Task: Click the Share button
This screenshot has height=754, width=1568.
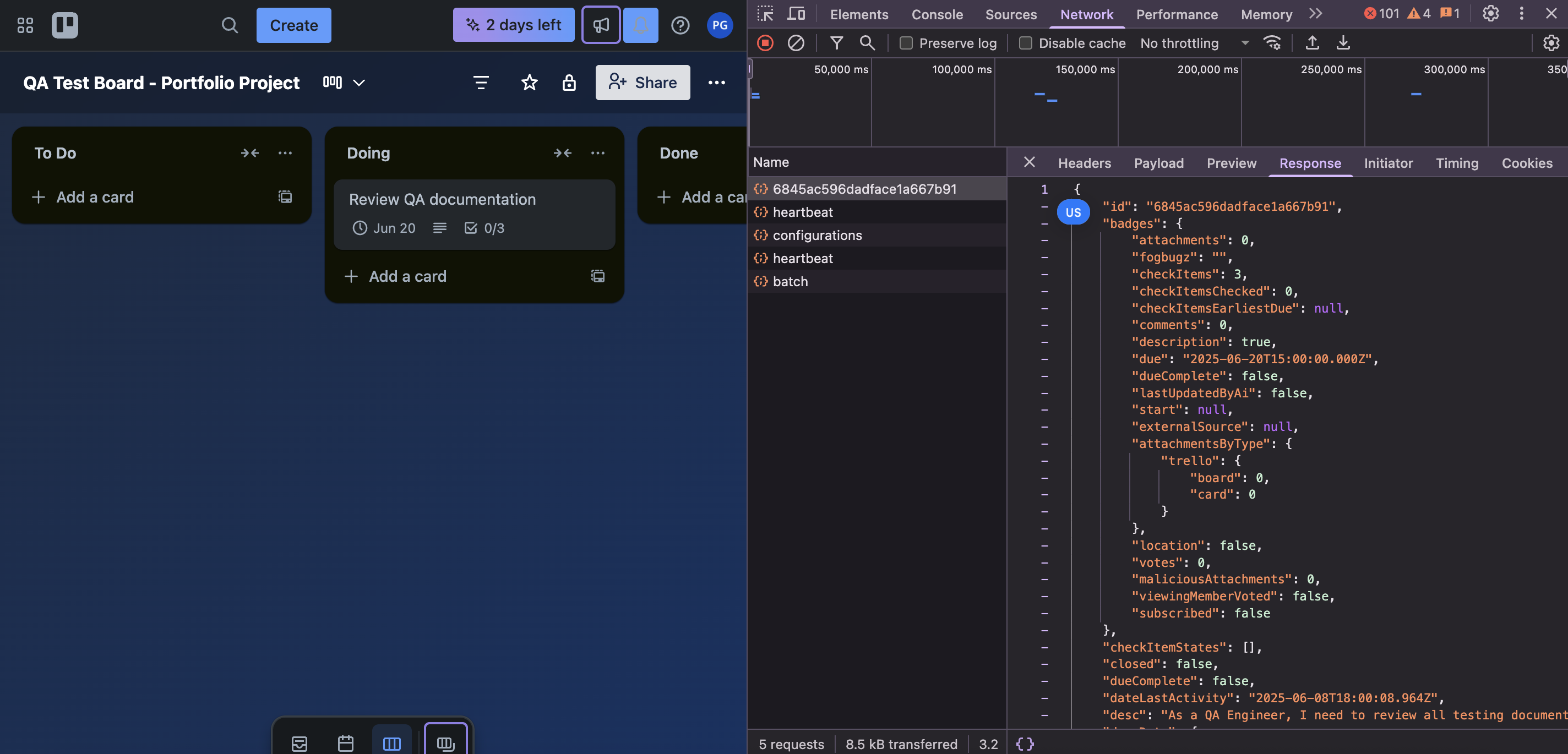Action: click(x=642, y=82)
